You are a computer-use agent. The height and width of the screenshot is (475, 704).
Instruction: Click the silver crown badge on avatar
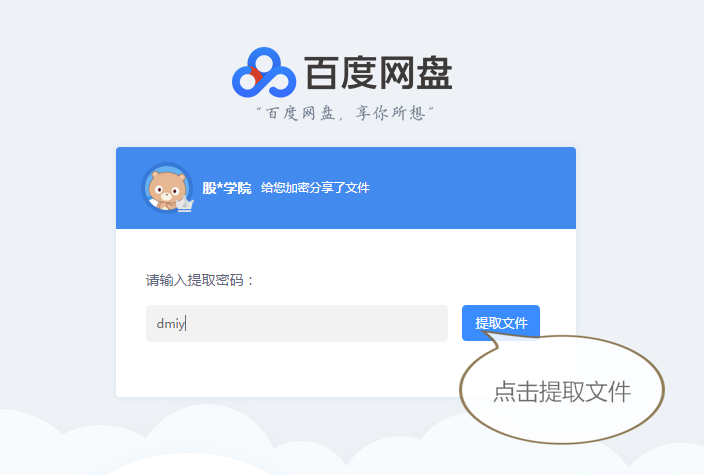pos(185,204)
